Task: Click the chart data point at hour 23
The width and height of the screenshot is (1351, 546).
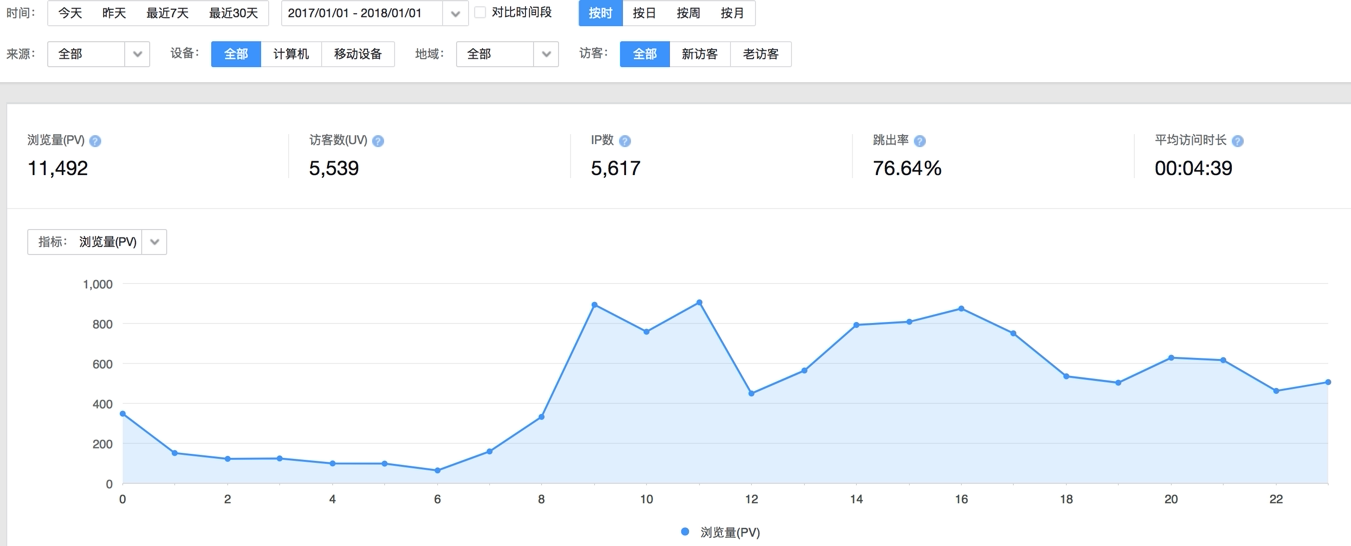Action: tap(1328, 382)
